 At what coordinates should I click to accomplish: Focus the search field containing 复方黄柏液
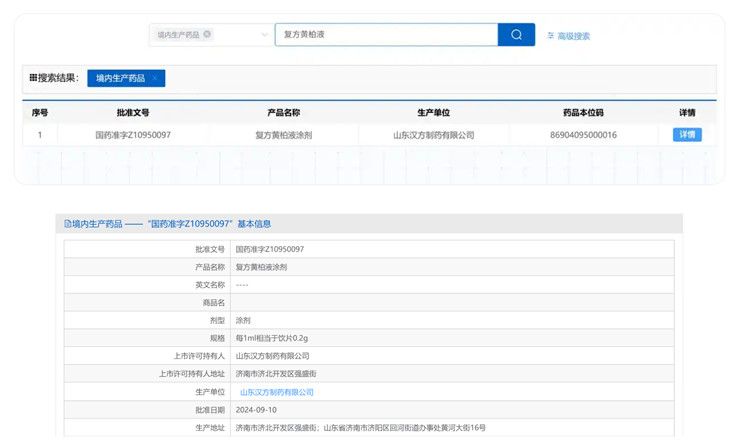pyautogui.click(x=385, y=35)
